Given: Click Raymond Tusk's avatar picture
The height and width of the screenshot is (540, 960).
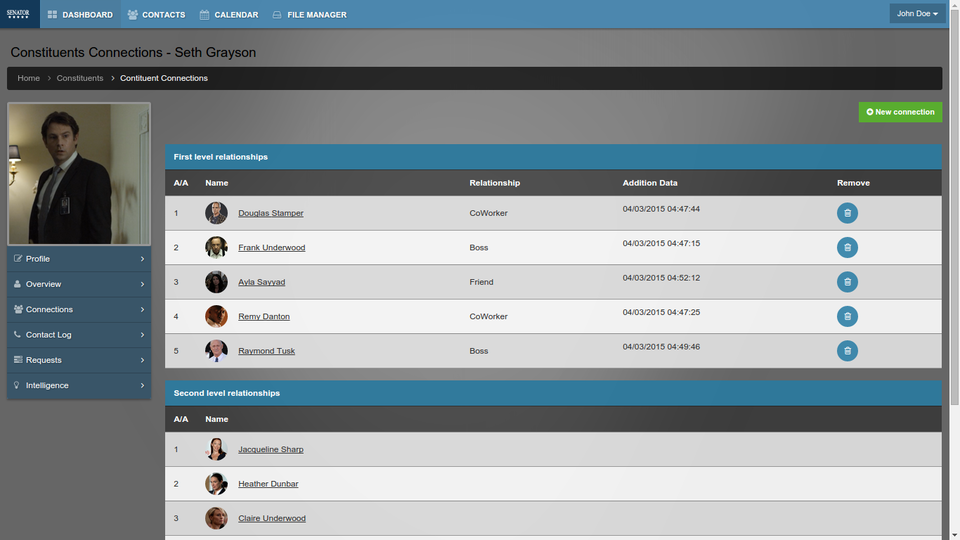Looking at the screenshot, I should [216, 351].
